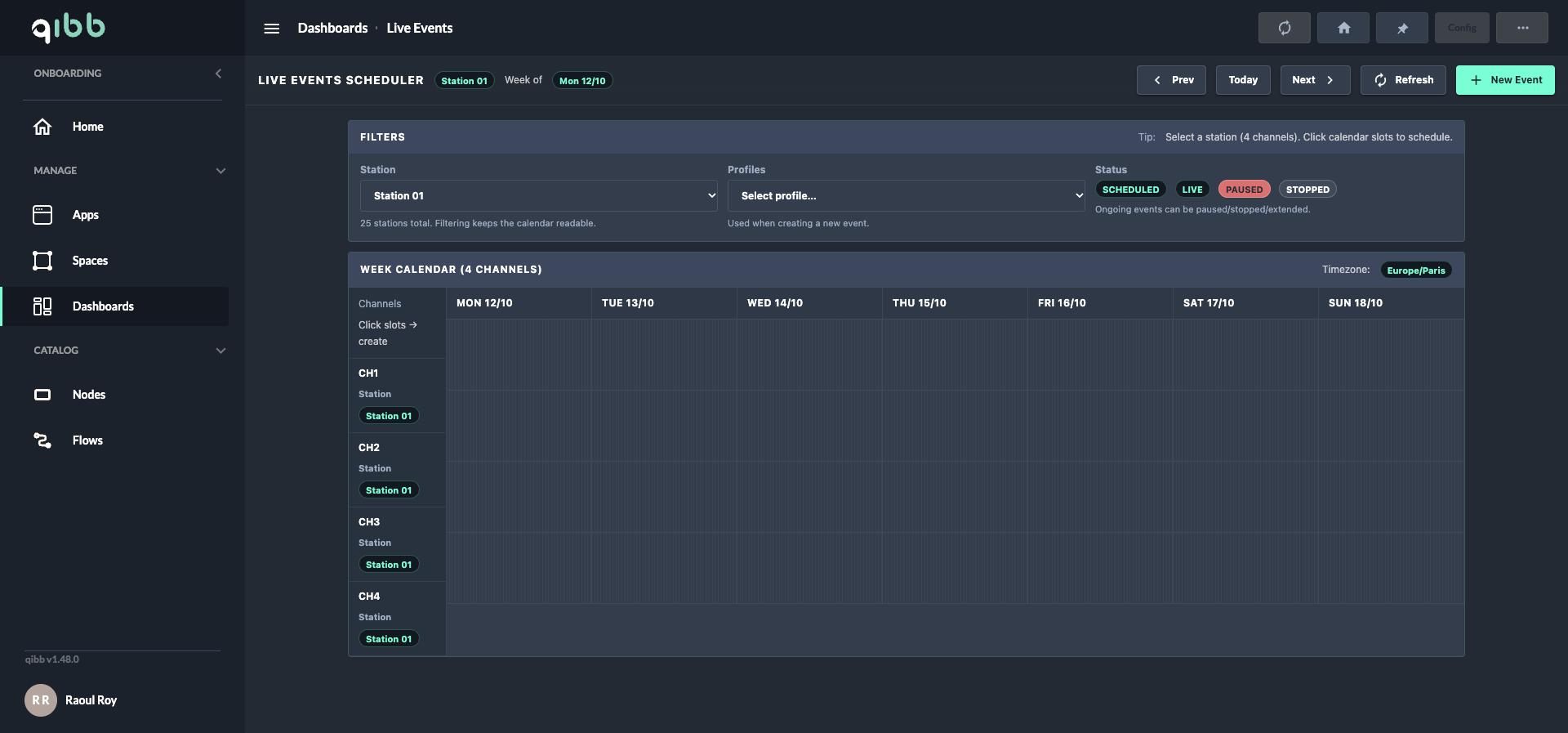Screen dimensions: 1568x733
Task: Click the Apps icon in sidebar
Action: [42, 215]
